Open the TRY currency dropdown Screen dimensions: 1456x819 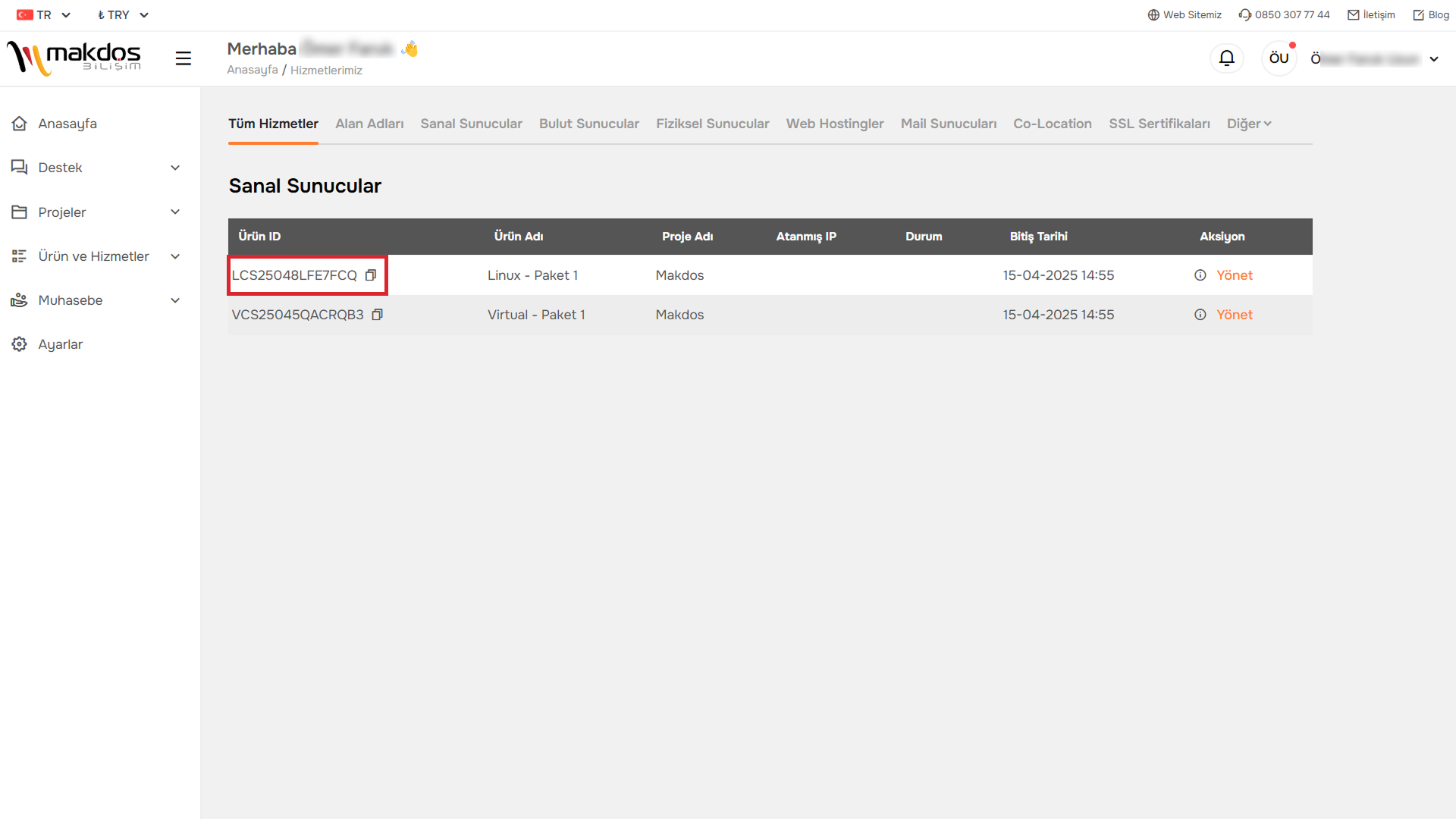pyautogui.click(x=123, y=15)
